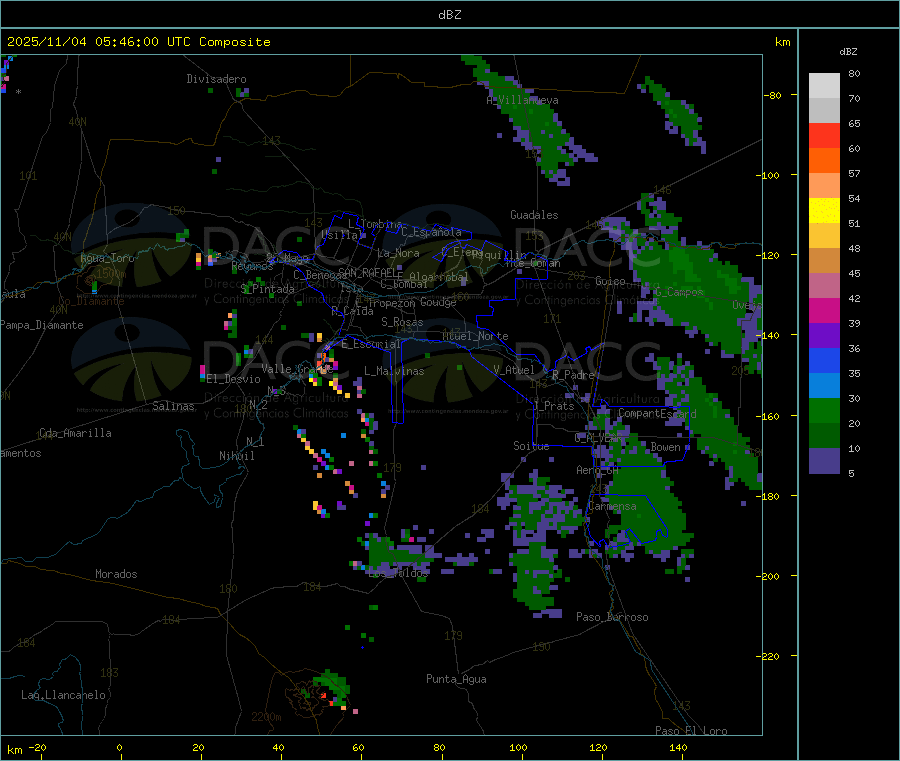Click the -200 km vertical axis tick
The height and width of the screenshot is (761, 900).
pos(770,577)
